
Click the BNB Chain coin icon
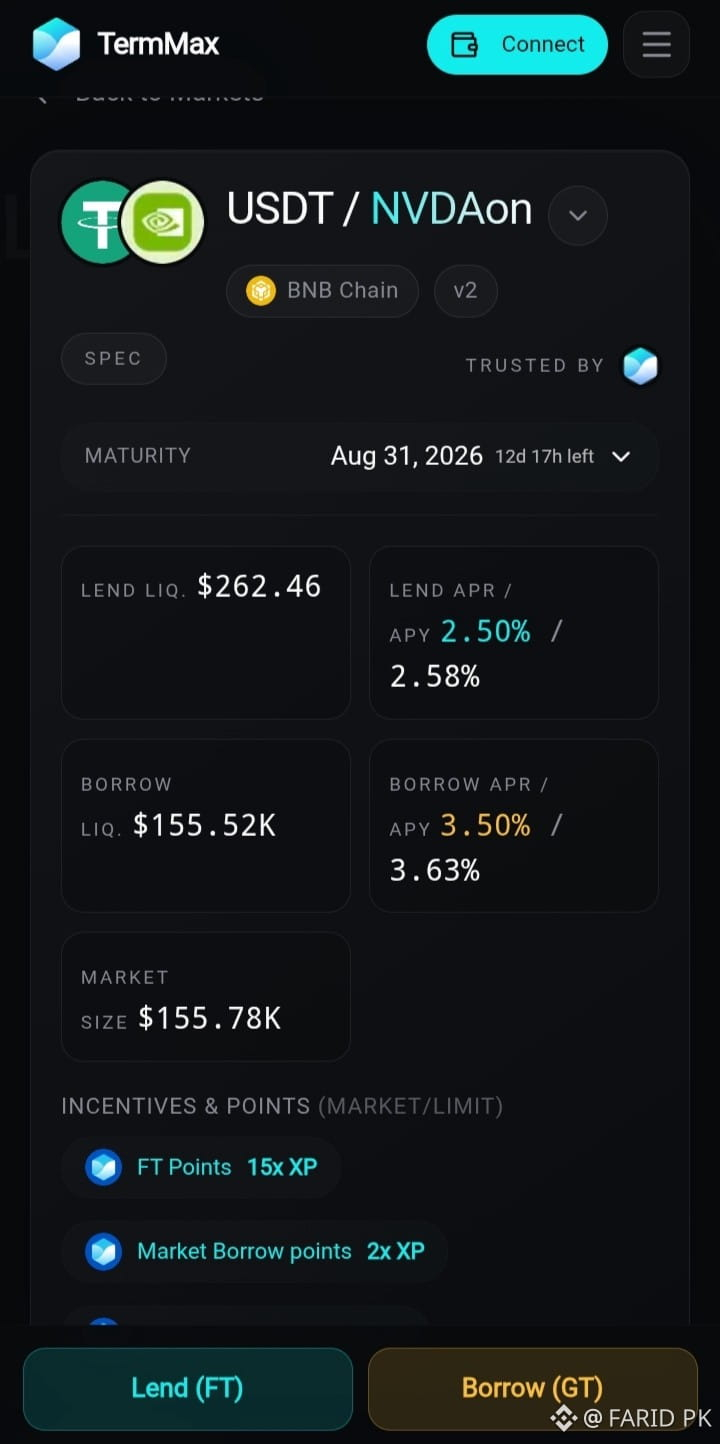[x=261, y=291]
